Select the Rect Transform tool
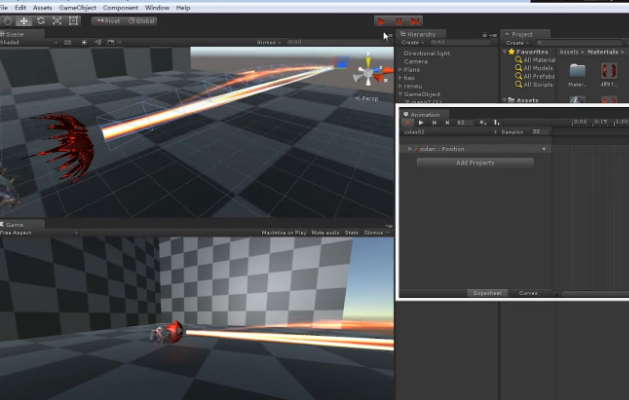The height and width of the screenshot is (400, 629). tap(73, 21)
